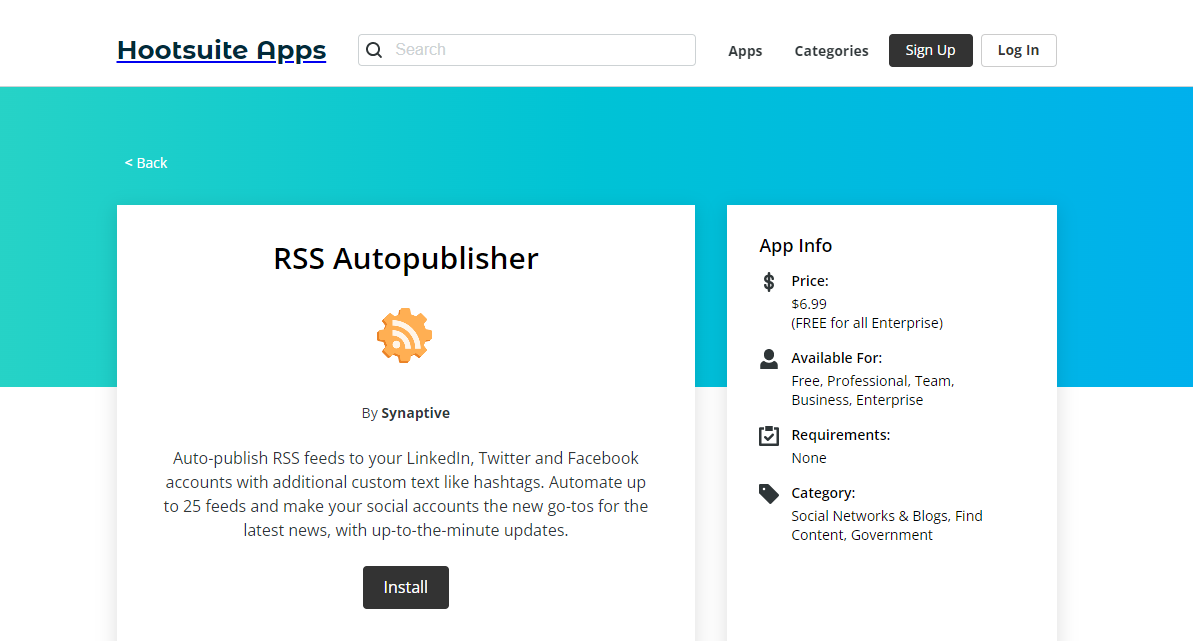Open the Categories menu item
1193x641 pixels.
pyautogui.click(x=831, y=51)
